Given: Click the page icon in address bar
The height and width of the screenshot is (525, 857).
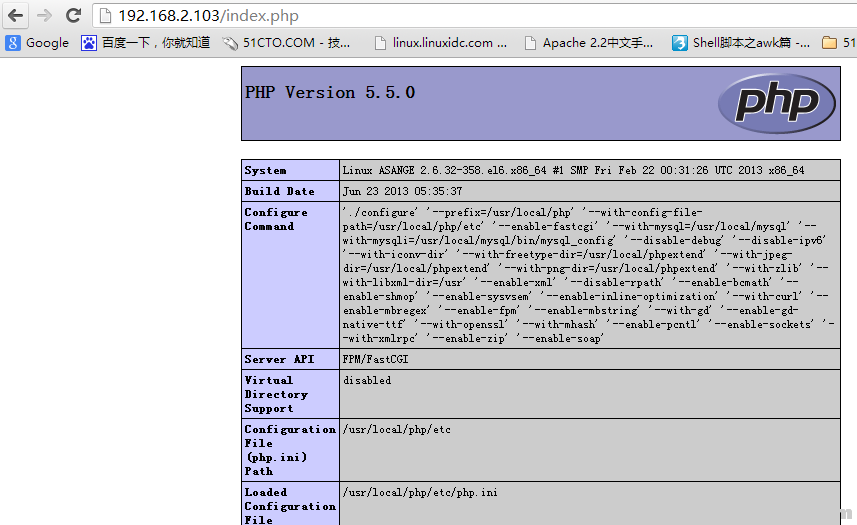Looking at the screenshot, I should (105, 16).
